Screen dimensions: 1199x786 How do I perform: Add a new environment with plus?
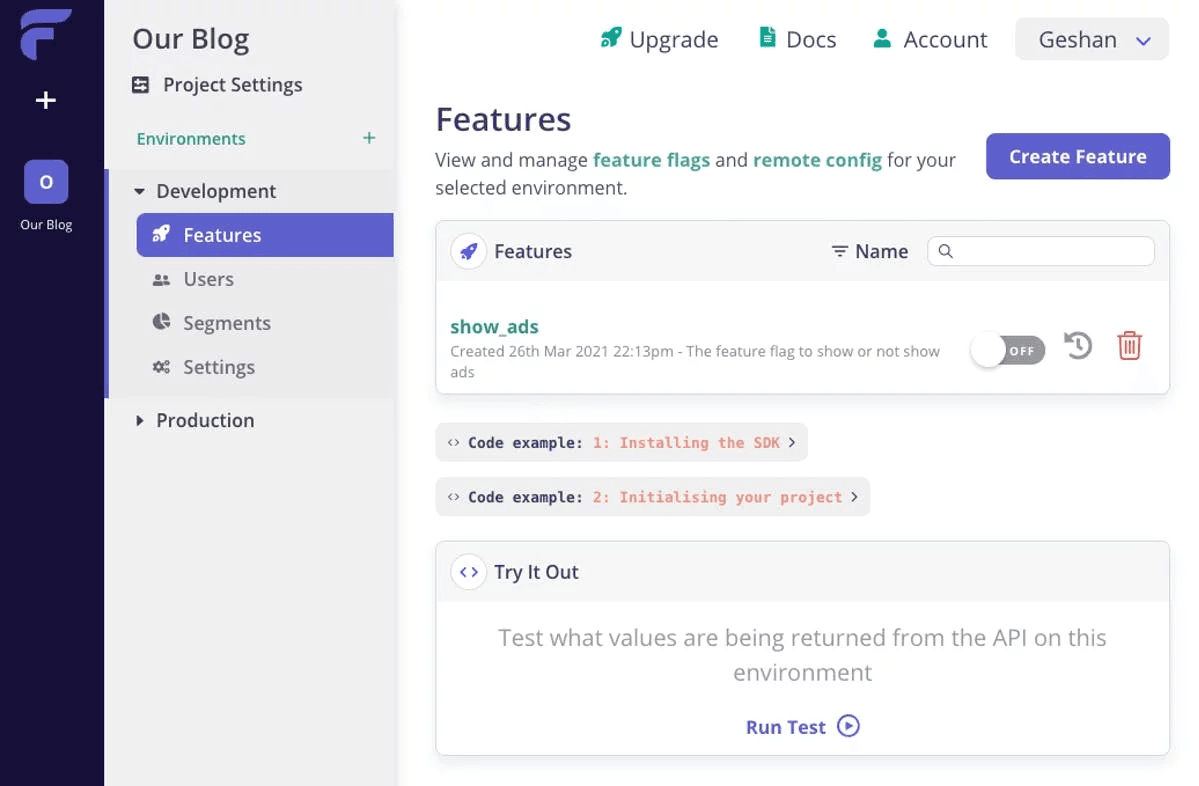click(369, 138)
